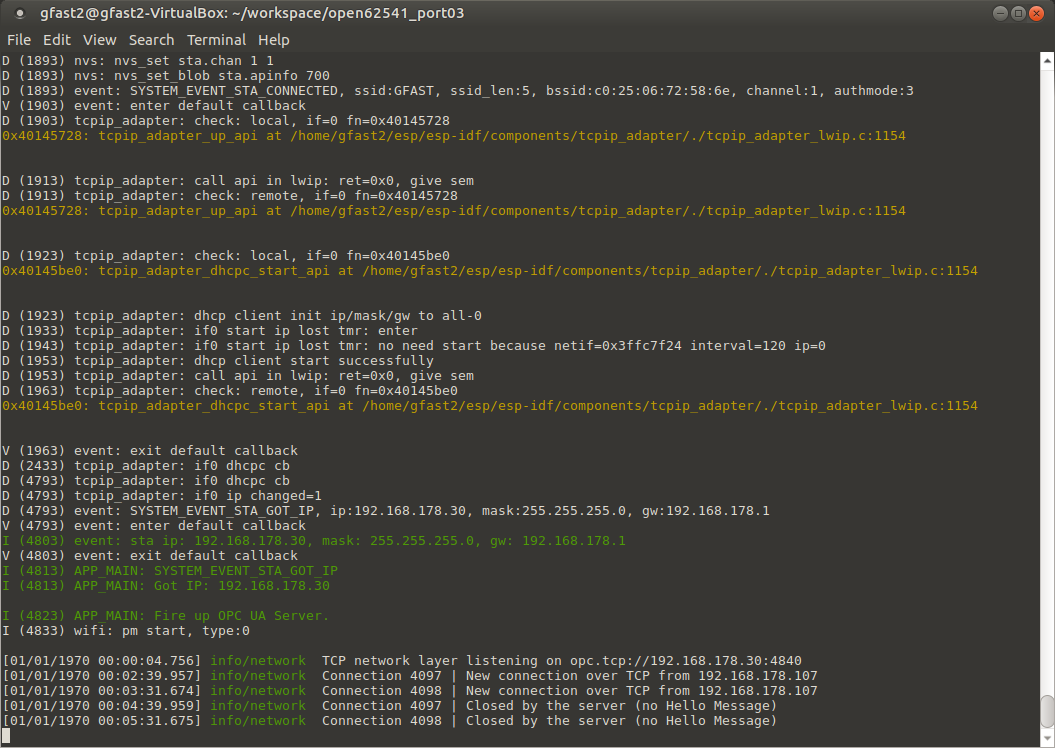The height and width of the screenshot is (748, 1055).
Task: Maximize the terminal window
Action: [1017, 13]
